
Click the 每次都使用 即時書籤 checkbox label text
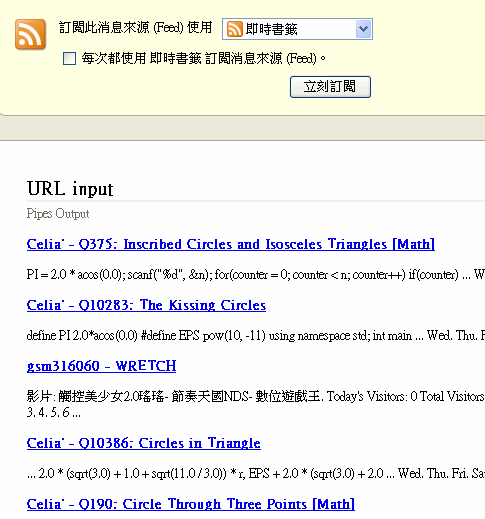click(x=204, y=58)
